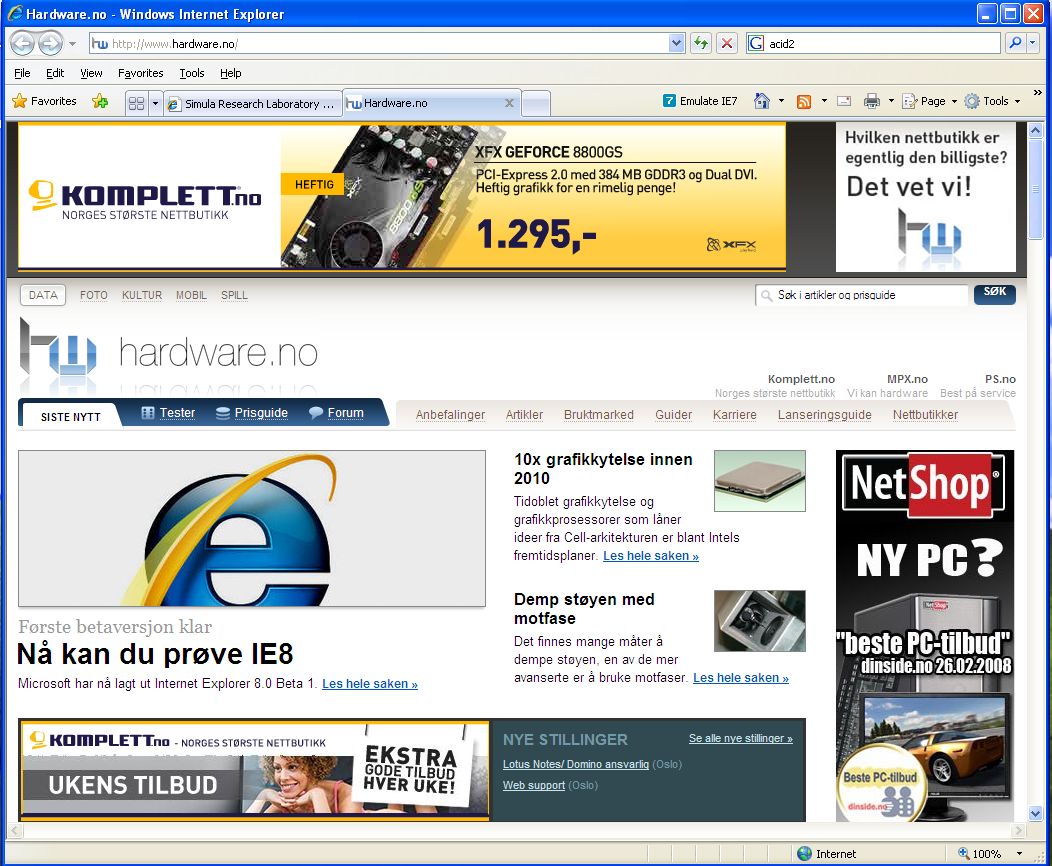Screen dimensions: 1052x866
Task: Select the DATA category tab
Action: [x=43, y=295]
